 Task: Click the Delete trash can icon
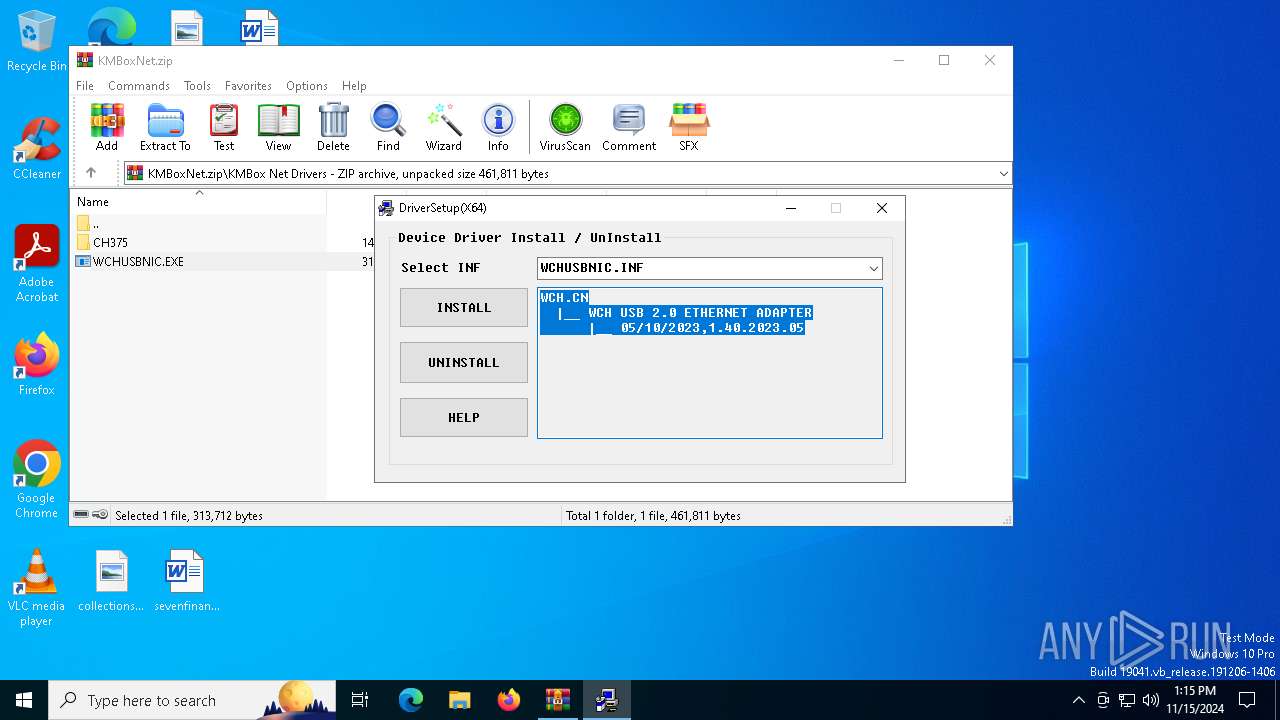pyautogui.click(x=333, y=127)
